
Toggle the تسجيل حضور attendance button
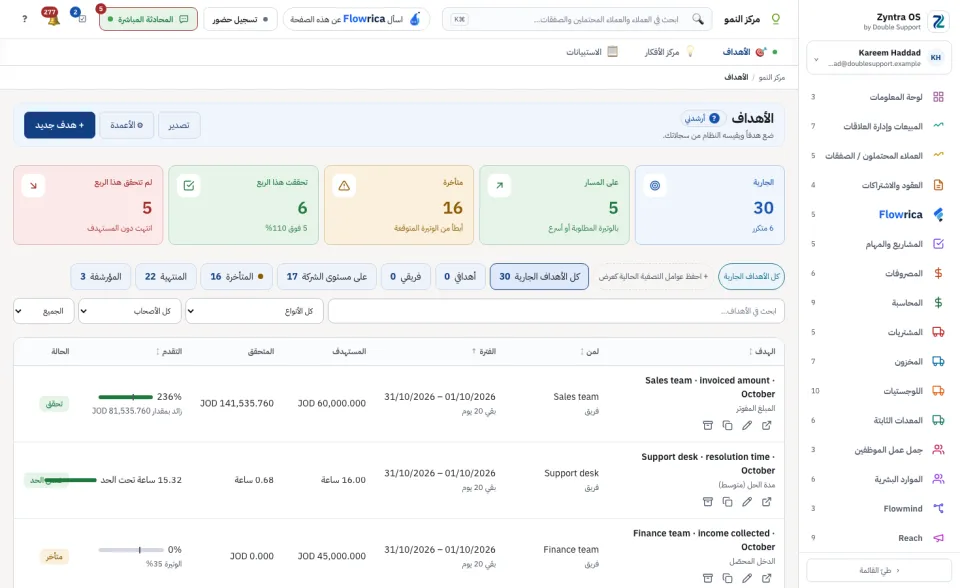pyautogui.click(x=240, y=19)
